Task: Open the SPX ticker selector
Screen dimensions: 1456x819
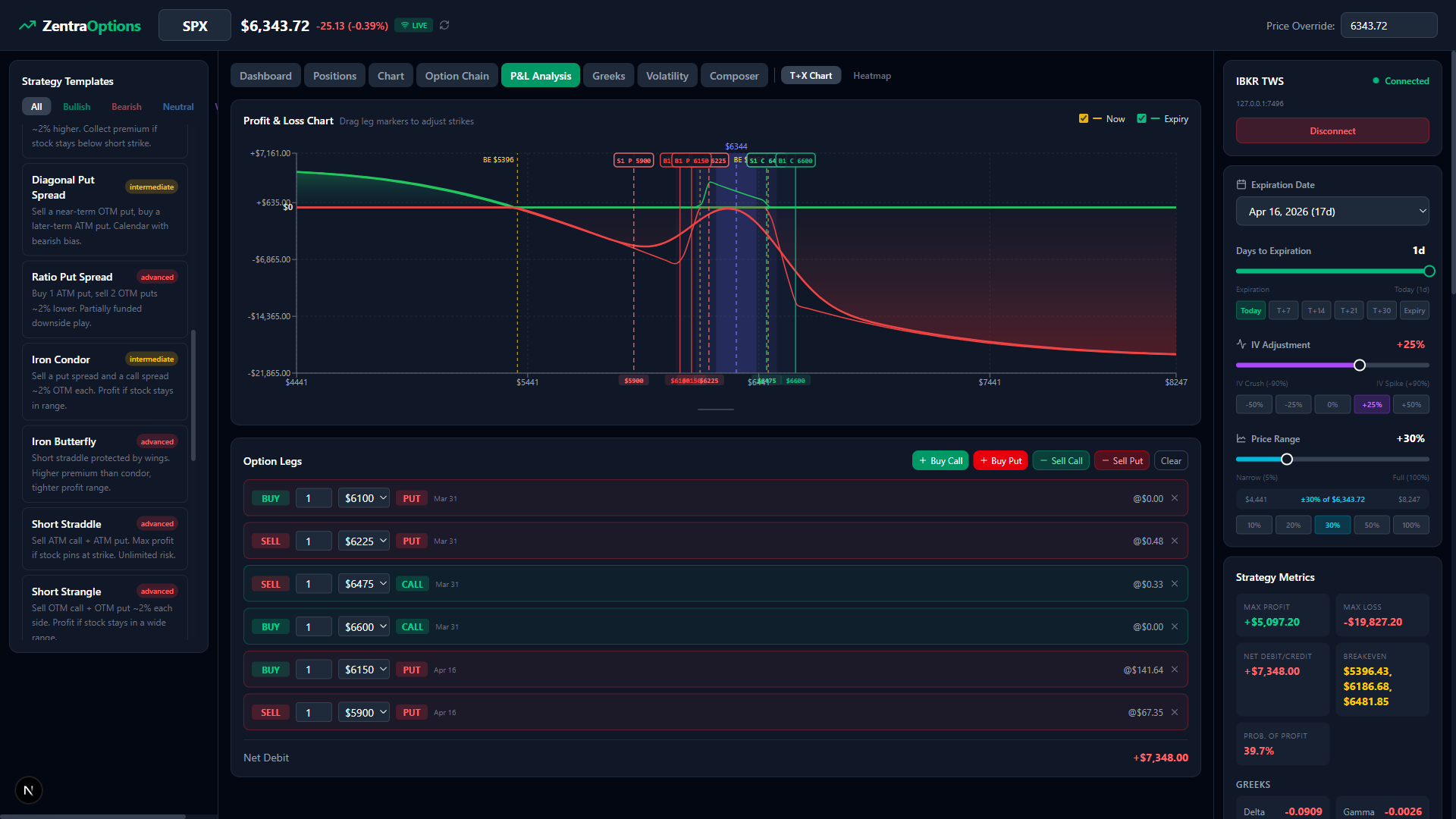Action: click(x=195, y=25)
